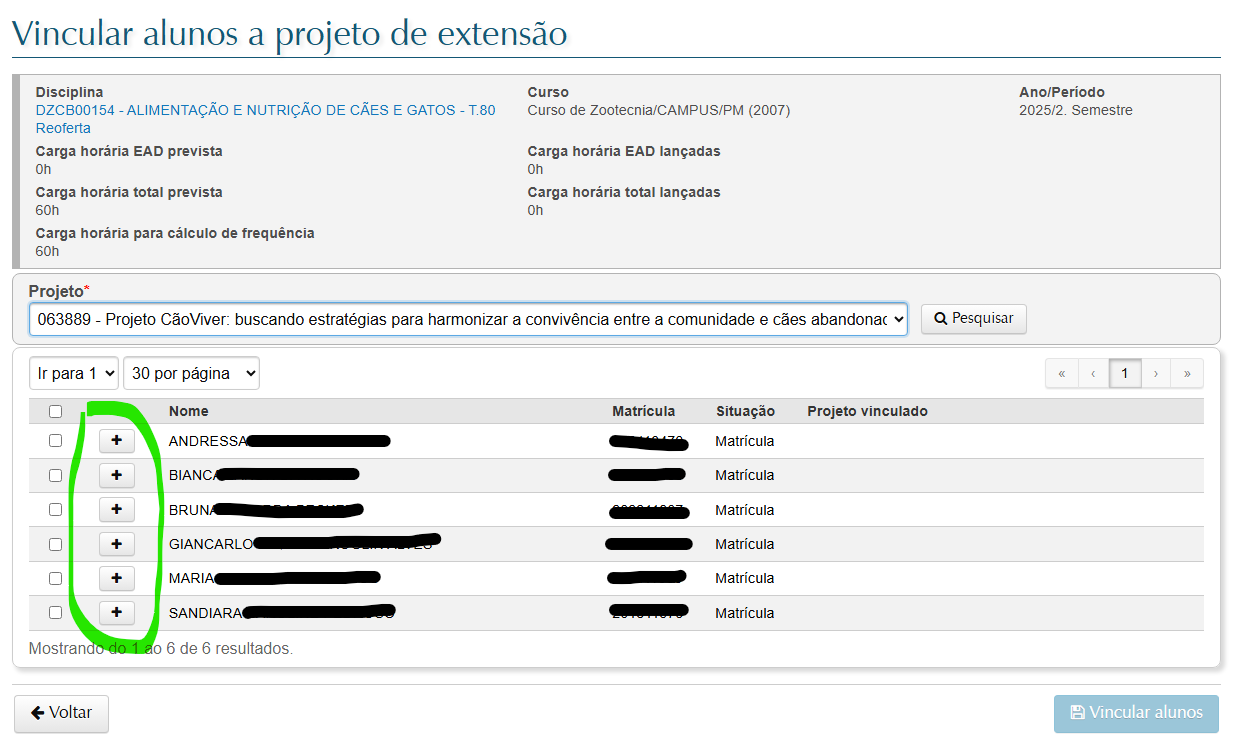Click the plus icon in GIANCARLO's row
The image size is (1236, 745).
click(x=117, y=544)
